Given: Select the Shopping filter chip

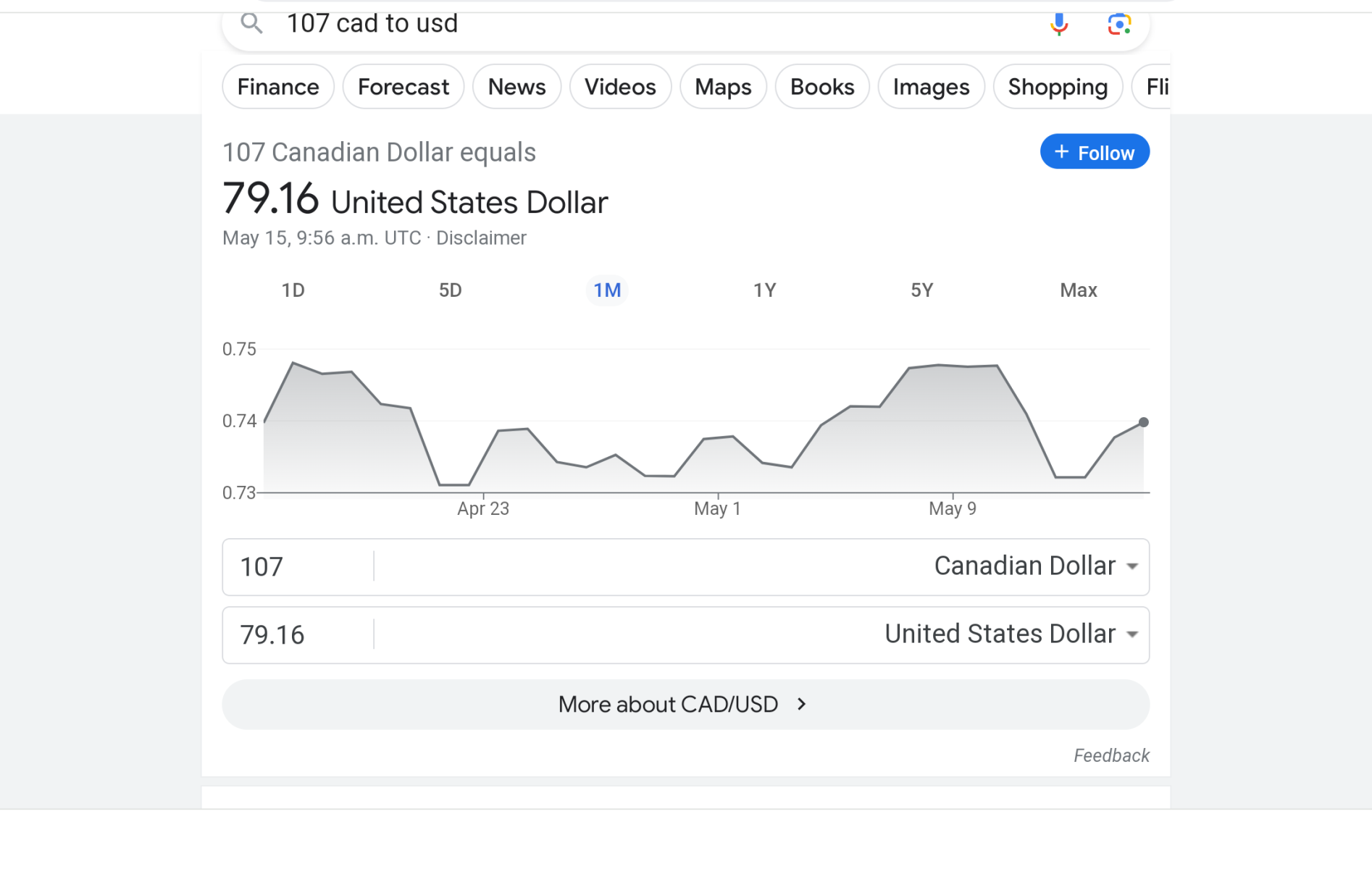Looking at the screenshot, I should click(1058, 87).
